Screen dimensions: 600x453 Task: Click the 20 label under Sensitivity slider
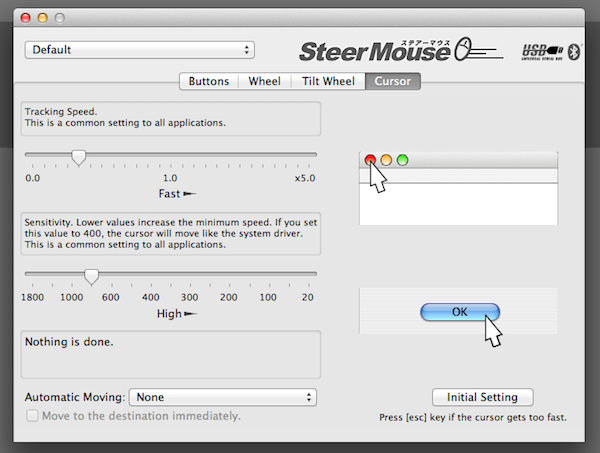308,297
